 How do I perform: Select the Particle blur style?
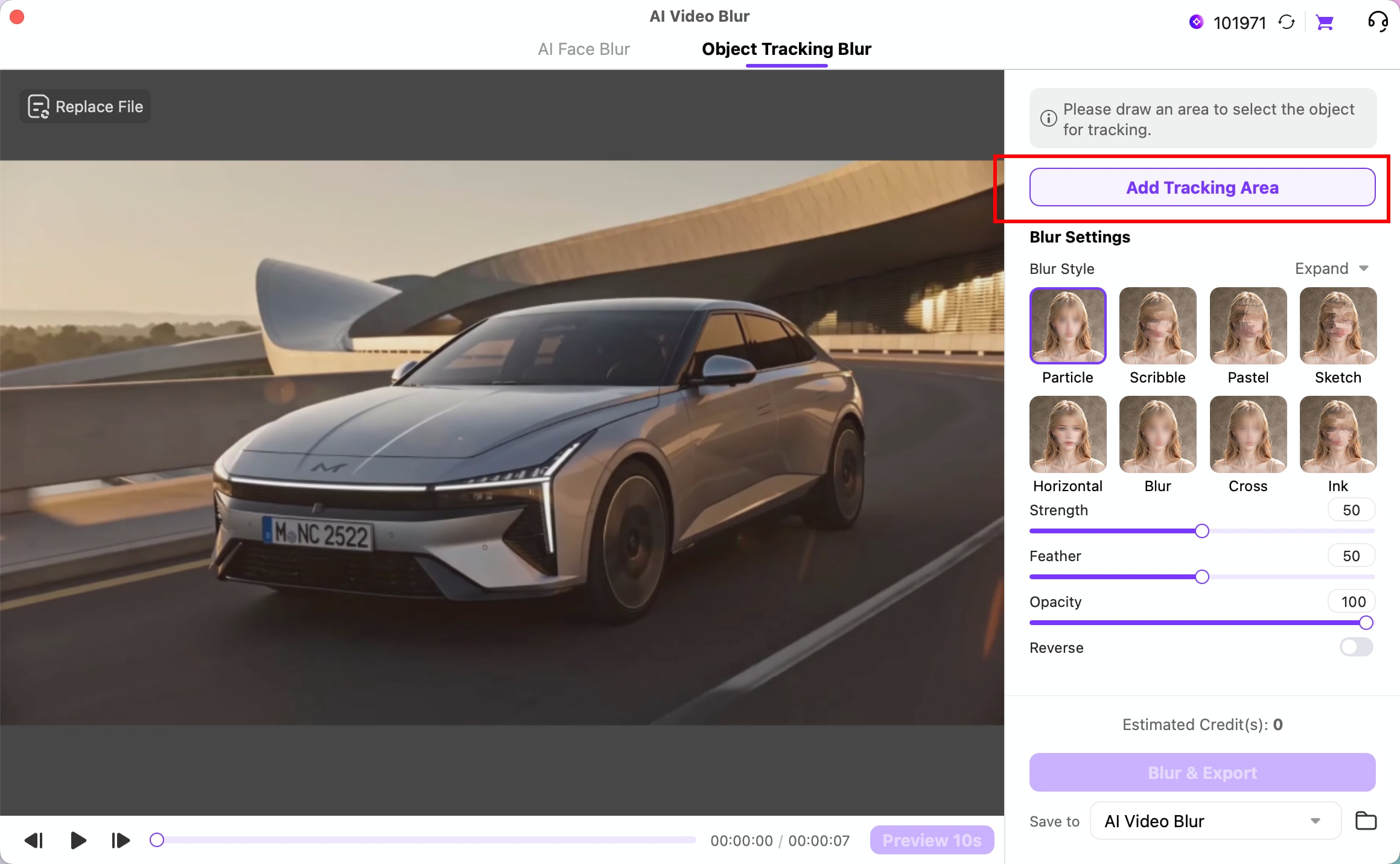click(1067, 326)
